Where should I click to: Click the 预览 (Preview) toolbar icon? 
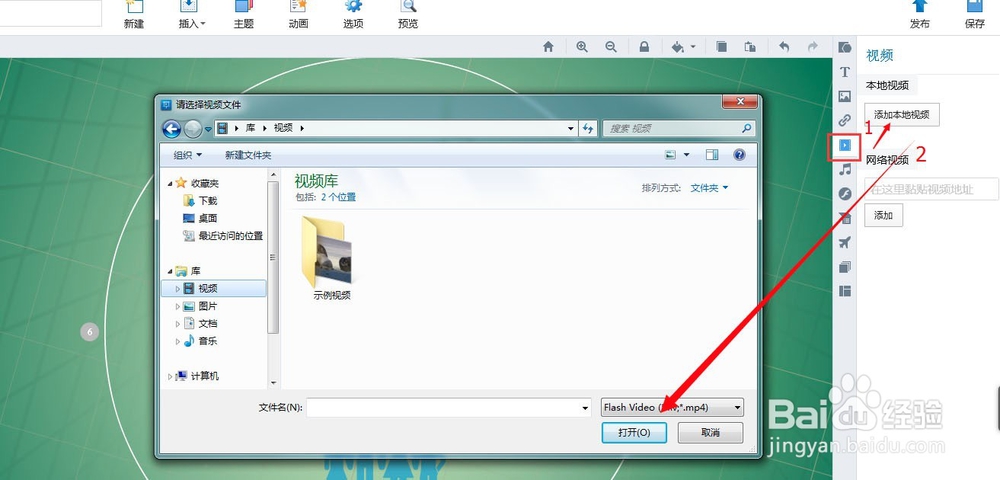(x=408, y=14)
